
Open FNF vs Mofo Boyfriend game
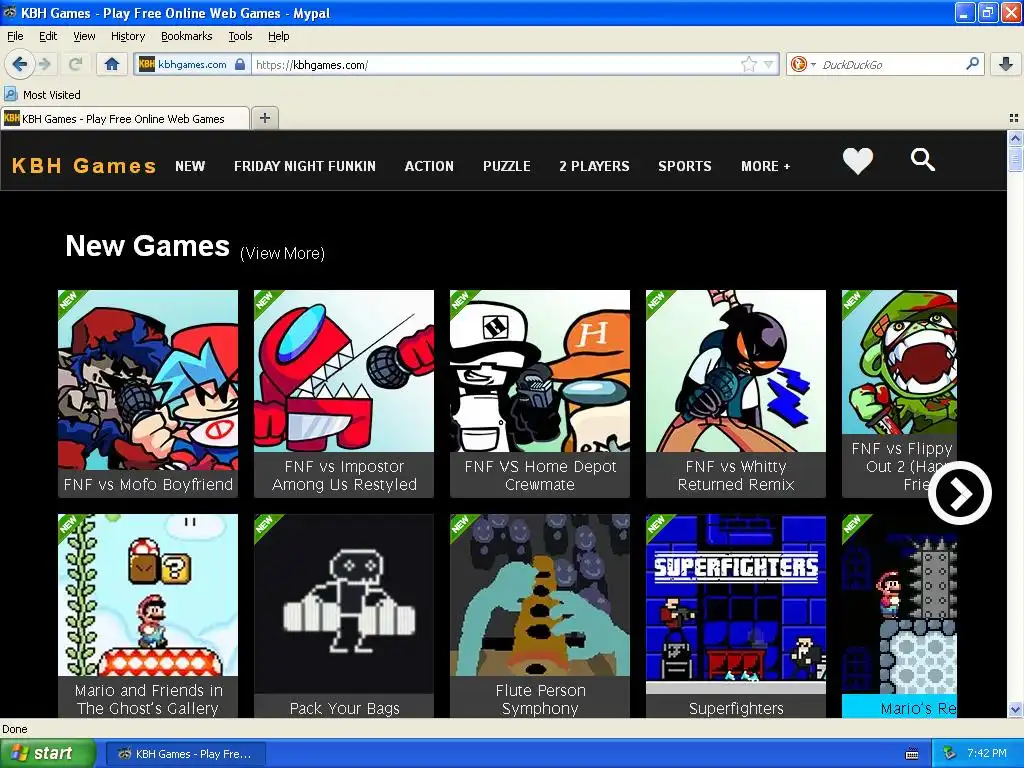148,394
